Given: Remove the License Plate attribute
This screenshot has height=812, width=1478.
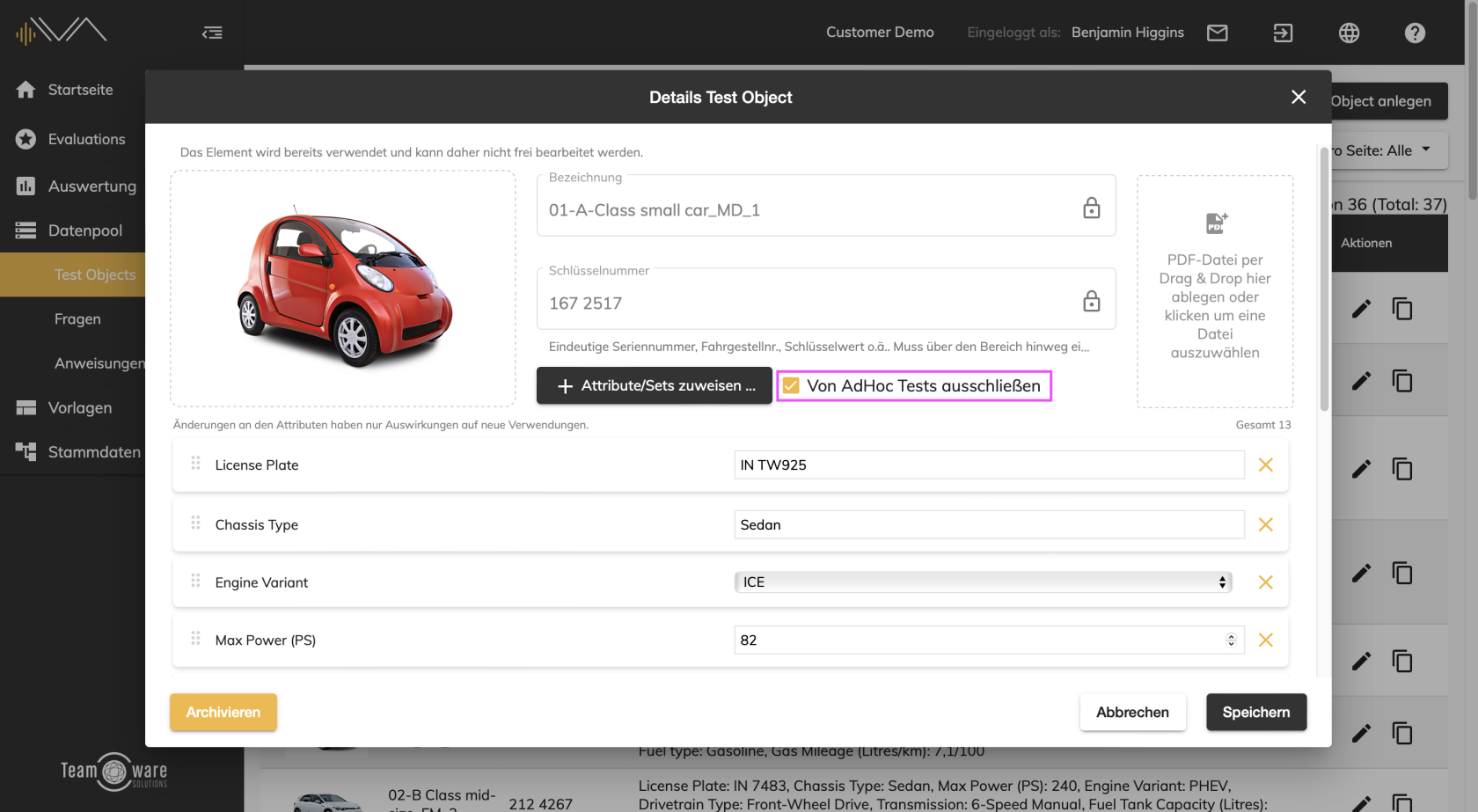Looking at the screenshot, I should [1266, 465].
